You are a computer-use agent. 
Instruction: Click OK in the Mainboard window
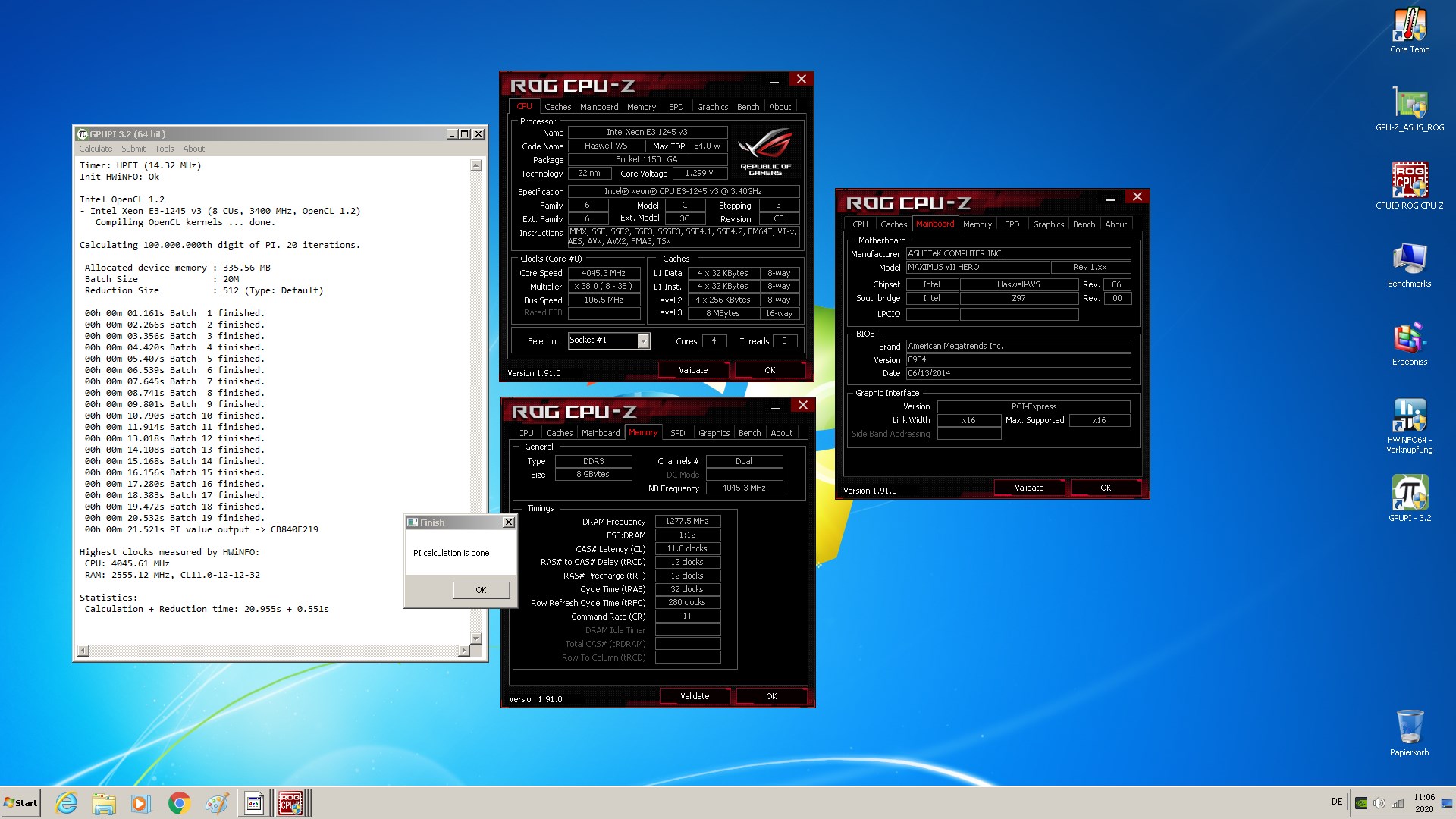pos(1106,488)
